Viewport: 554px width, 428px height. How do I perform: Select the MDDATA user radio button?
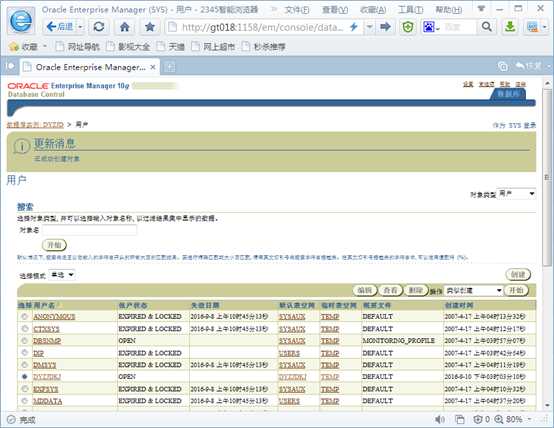[24, 401]
